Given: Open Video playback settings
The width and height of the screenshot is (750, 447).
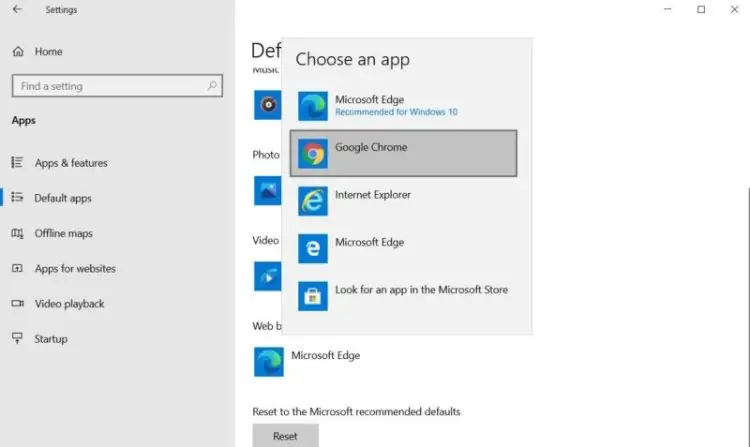Looking at the screenshot, I should coord(69,304).
